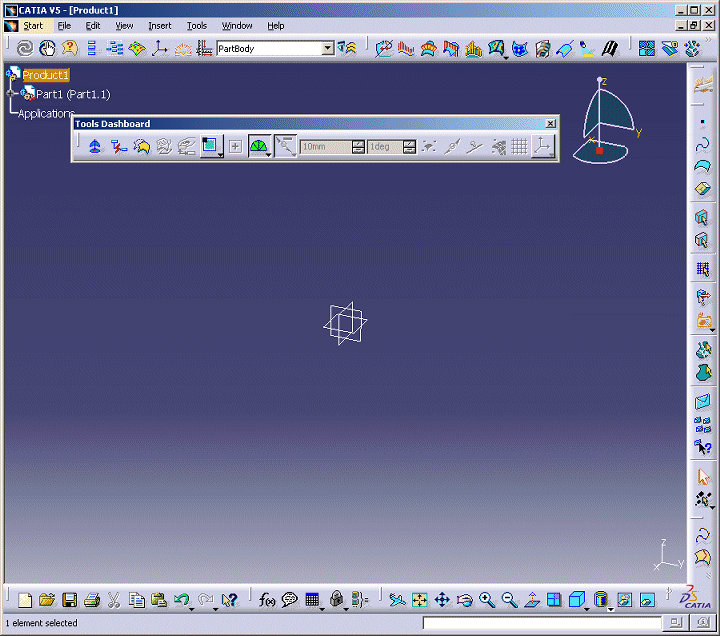This screenshot has height=636, width=720.
Task: Open the dropdown arrow beside the Undo icon
Action: click(192, 606)
